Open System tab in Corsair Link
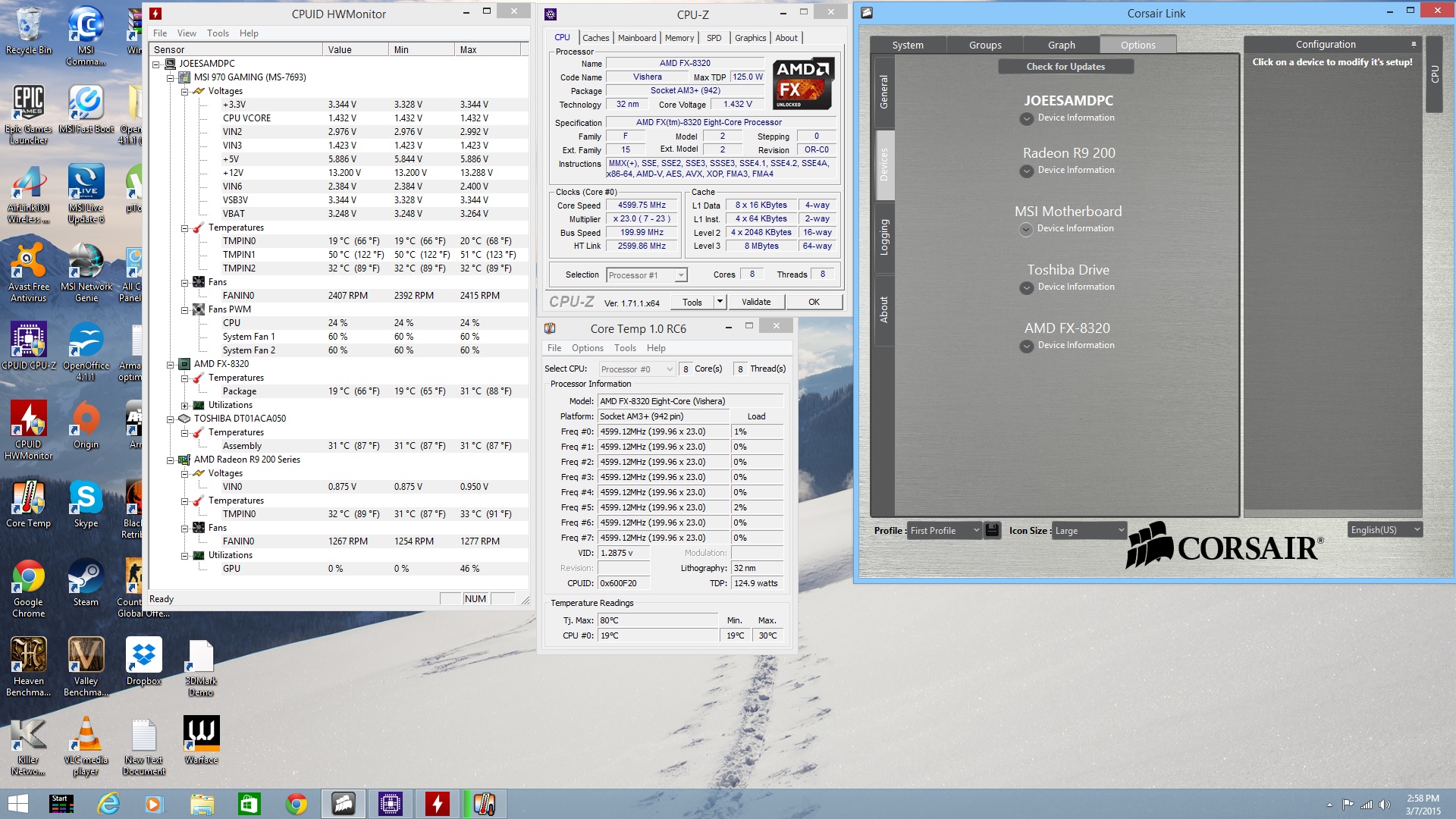 (908, 45)
